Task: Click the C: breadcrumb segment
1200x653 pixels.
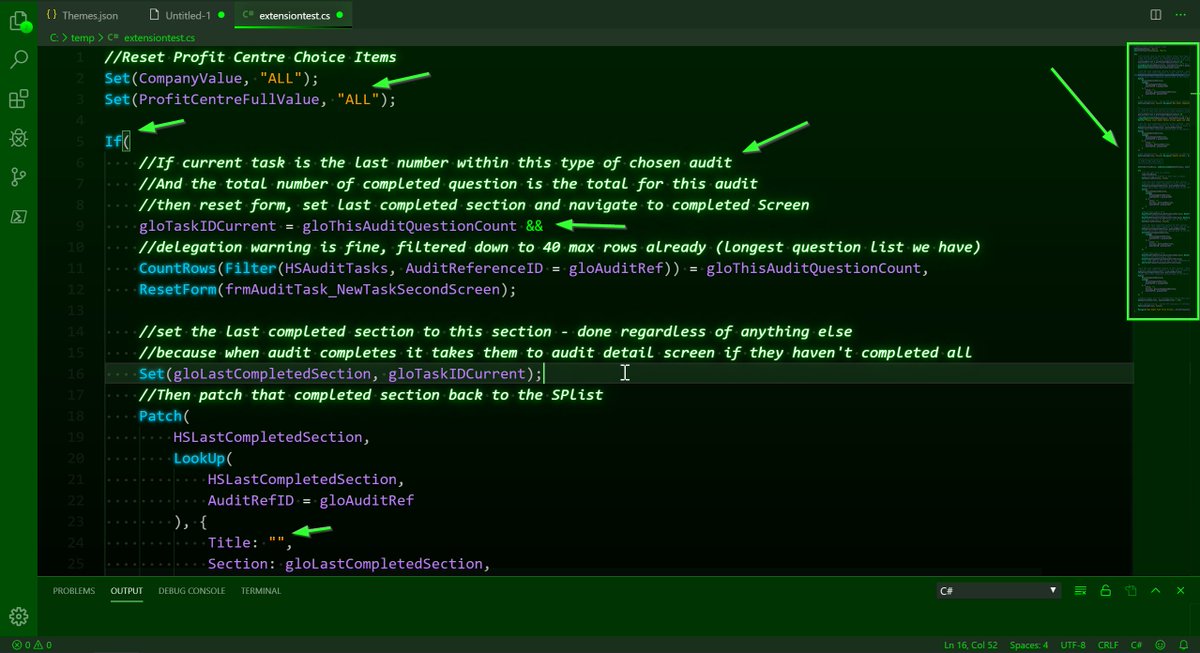Action: tap(55, 37)
